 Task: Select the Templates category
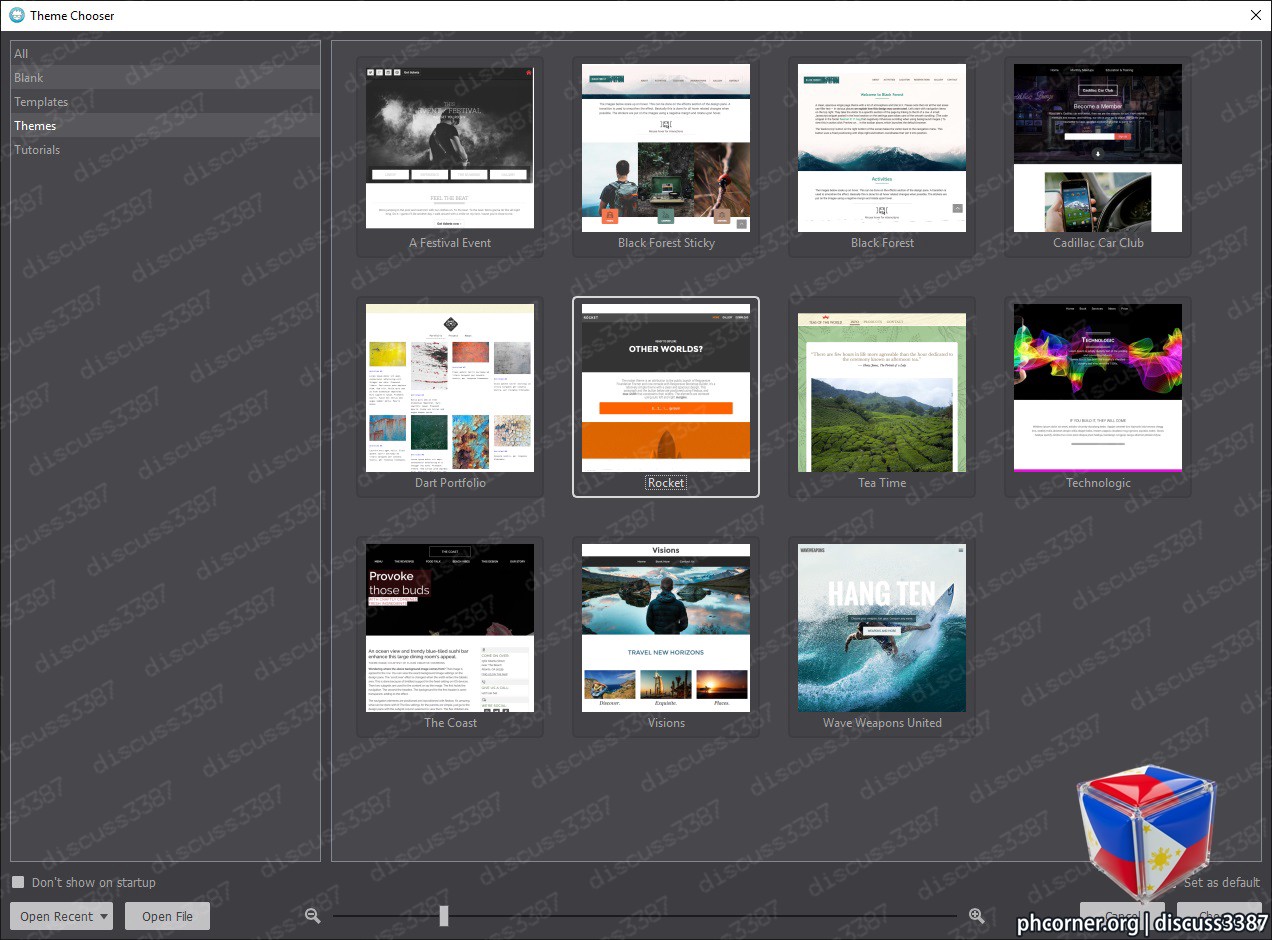coord(166,102)
